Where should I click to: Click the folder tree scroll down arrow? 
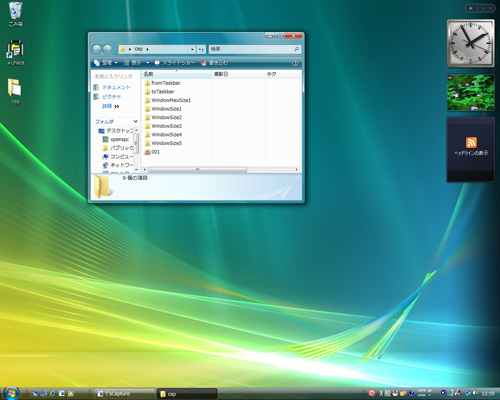[x=136, y=170]
